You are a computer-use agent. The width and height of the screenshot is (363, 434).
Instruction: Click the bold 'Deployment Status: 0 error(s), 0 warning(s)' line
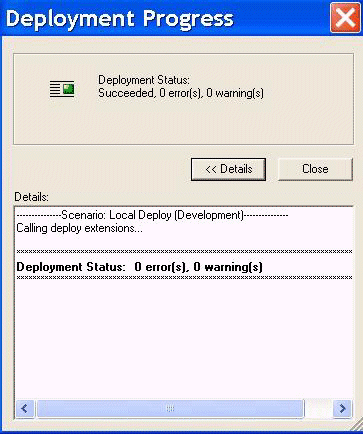pos(139,267)
